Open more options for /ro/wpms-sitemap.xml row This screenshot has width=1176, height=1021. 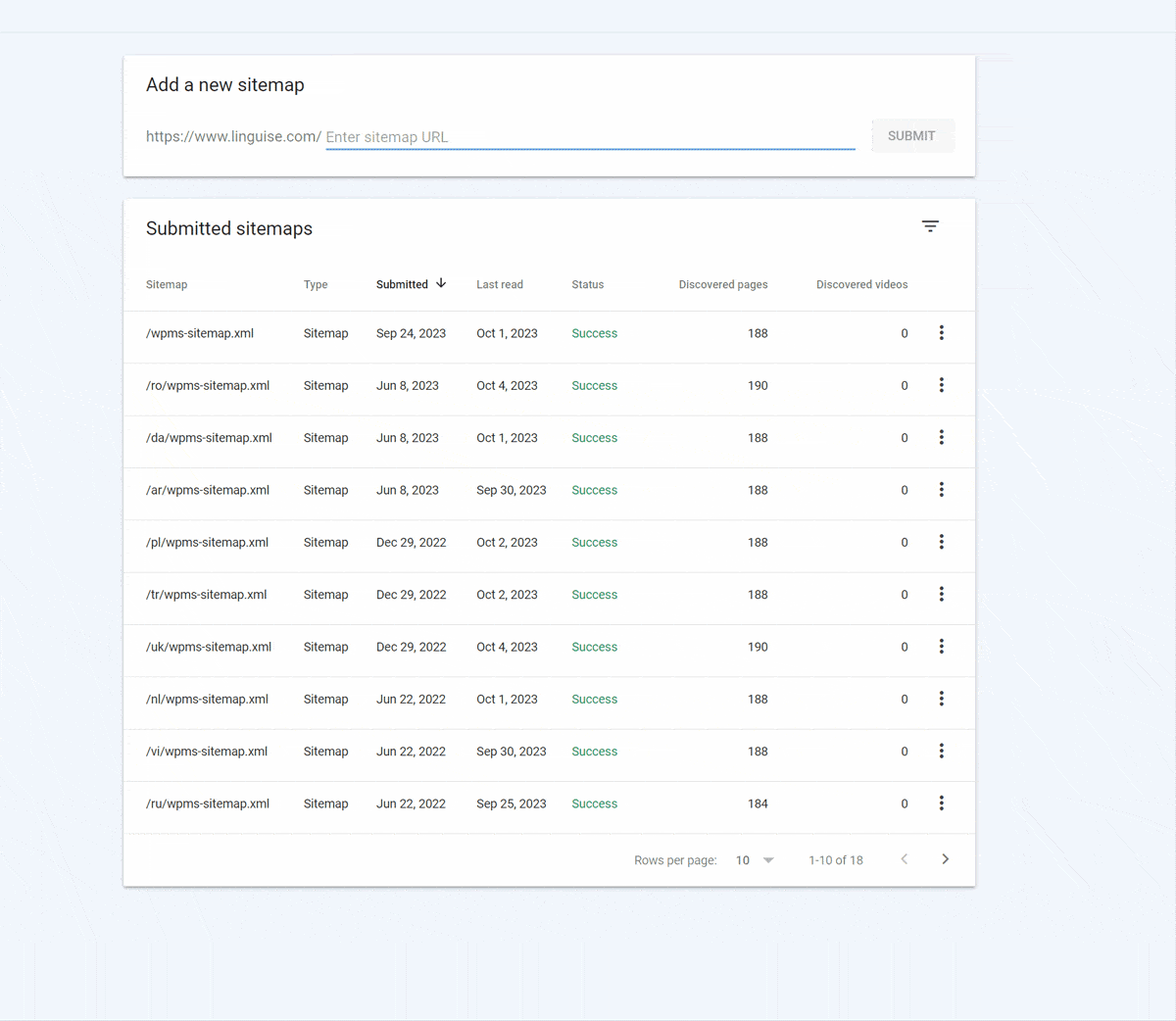click(x=942, y=385)
